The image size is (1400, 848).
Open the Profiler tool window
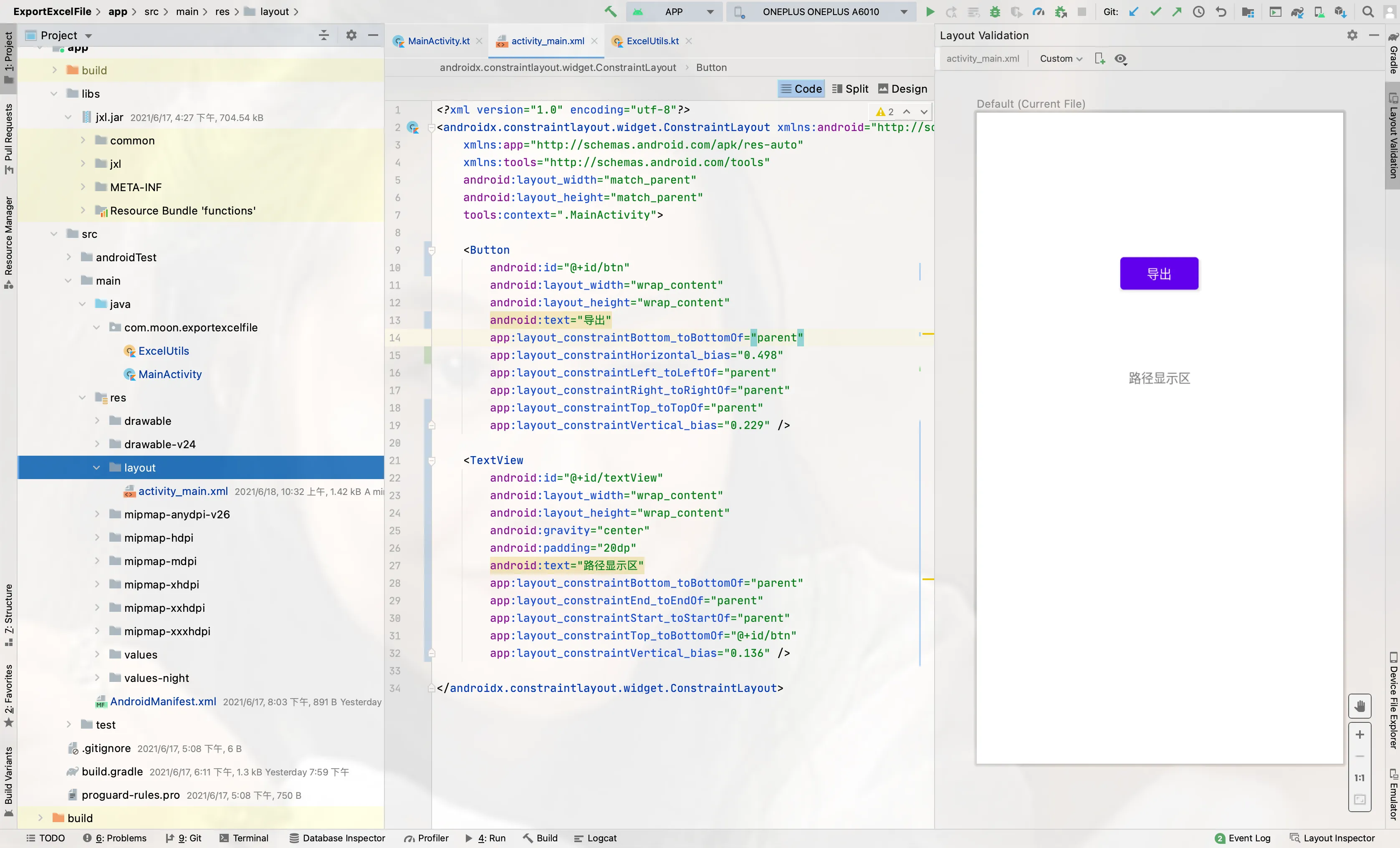click(426, 838)
